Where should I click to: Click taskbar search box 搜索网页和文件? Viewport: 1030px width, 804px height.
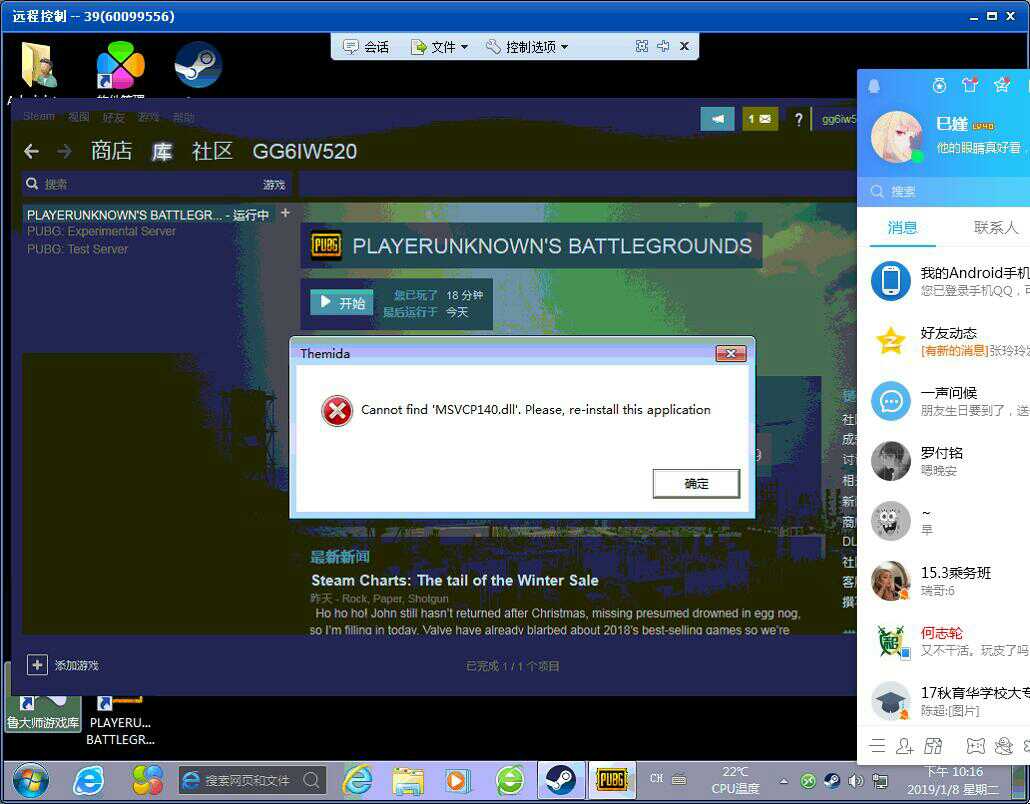(252, 780)
